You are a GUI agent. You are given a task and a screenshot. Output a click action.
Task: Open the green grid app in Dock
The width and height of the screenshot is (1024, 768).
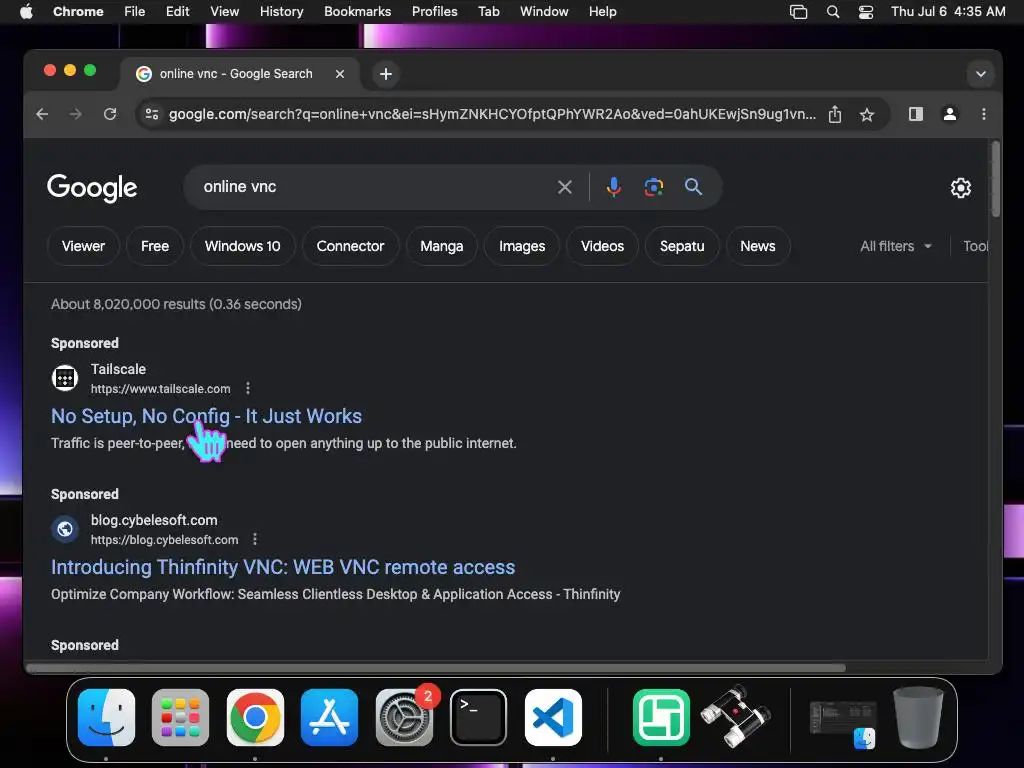(x=661, y=717)
